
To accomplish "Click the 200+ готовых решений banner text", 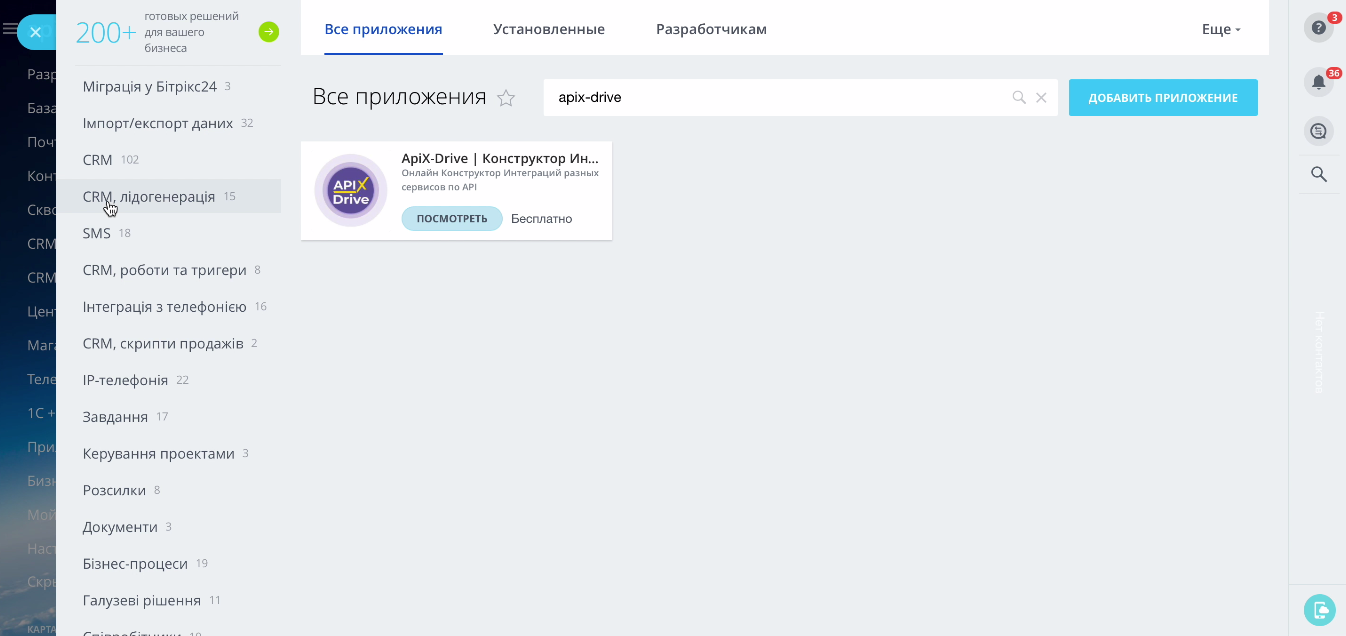I will [158, 32].
